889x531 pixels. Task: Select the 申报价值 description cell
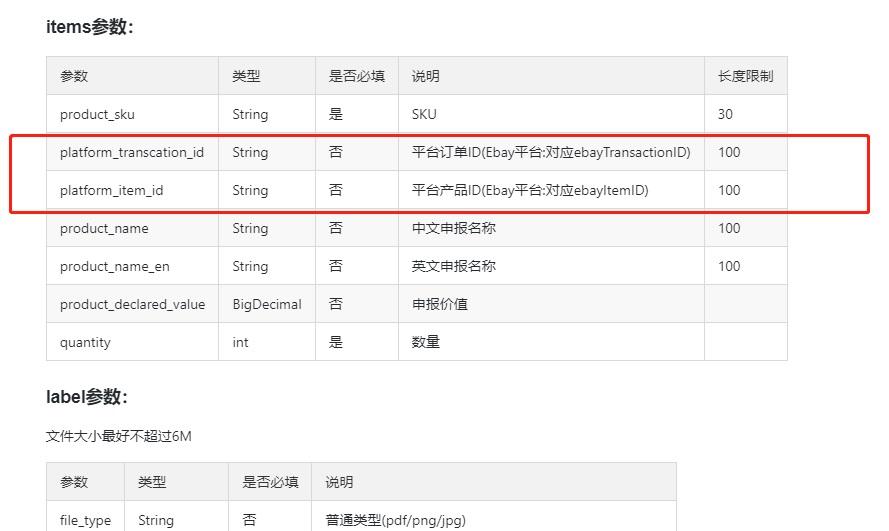click(440, 304)
